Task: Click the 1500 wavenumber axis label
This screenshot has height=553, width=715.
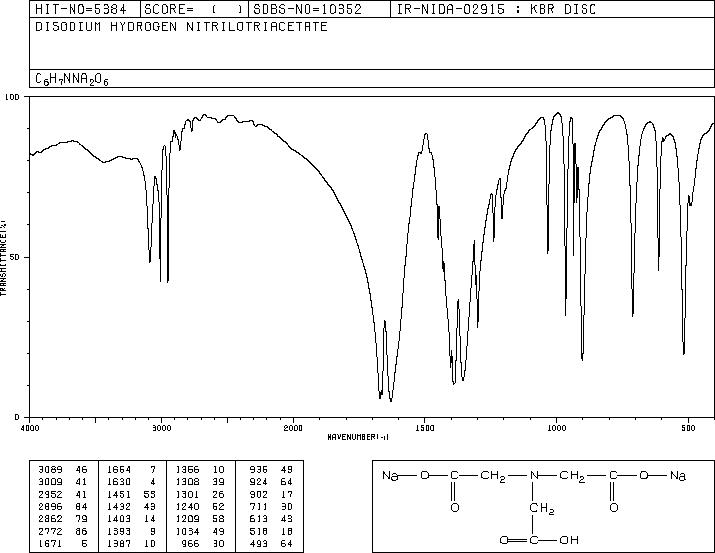Action: 425,428
